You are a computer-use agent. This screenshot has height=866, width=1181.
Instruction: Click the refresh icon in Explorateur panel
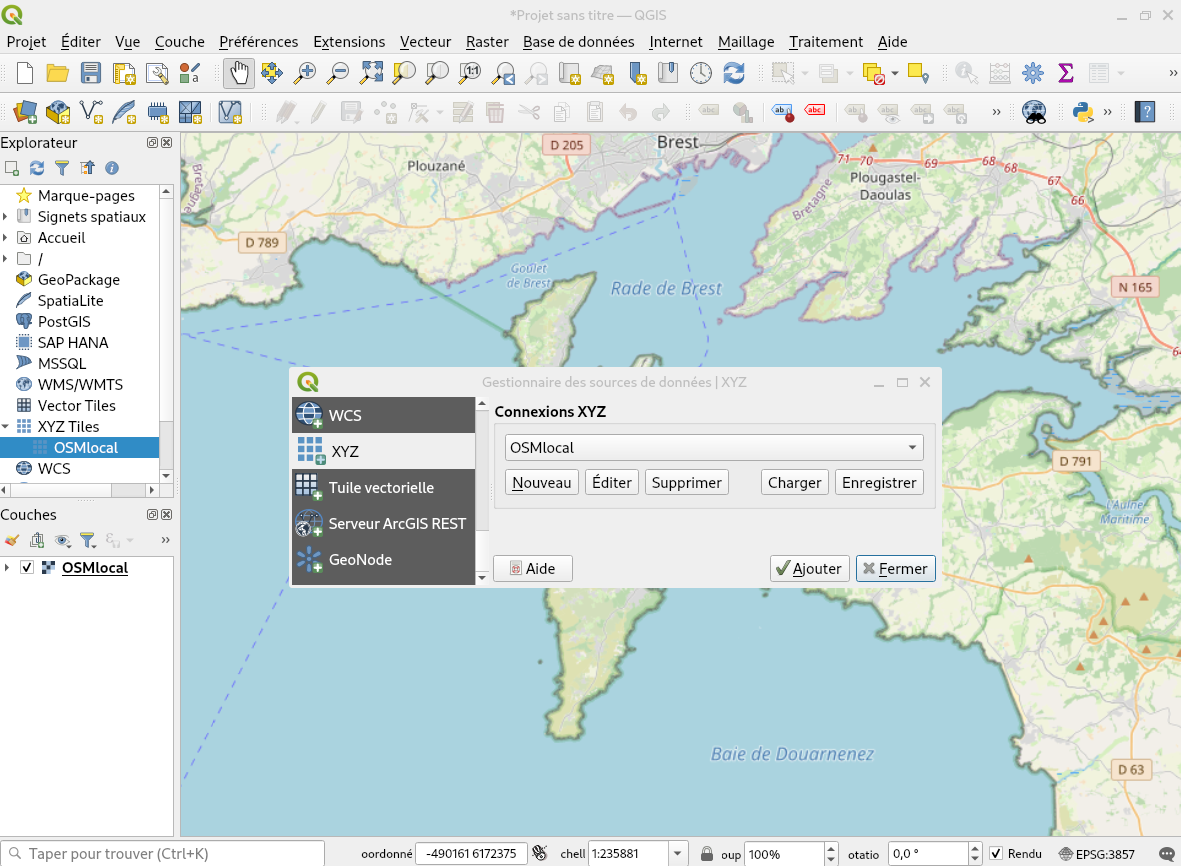coord(36,168)
